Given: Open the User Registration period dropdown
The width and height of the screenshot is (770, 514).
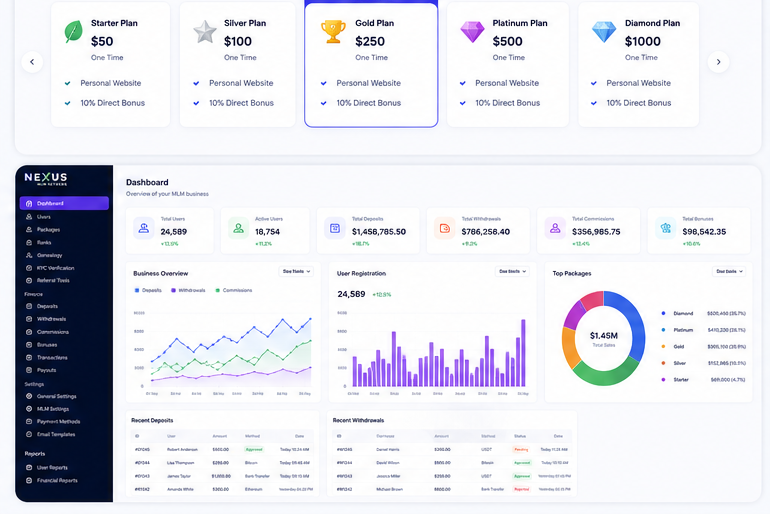Looking at the screenshot, I should pos(512,271).
